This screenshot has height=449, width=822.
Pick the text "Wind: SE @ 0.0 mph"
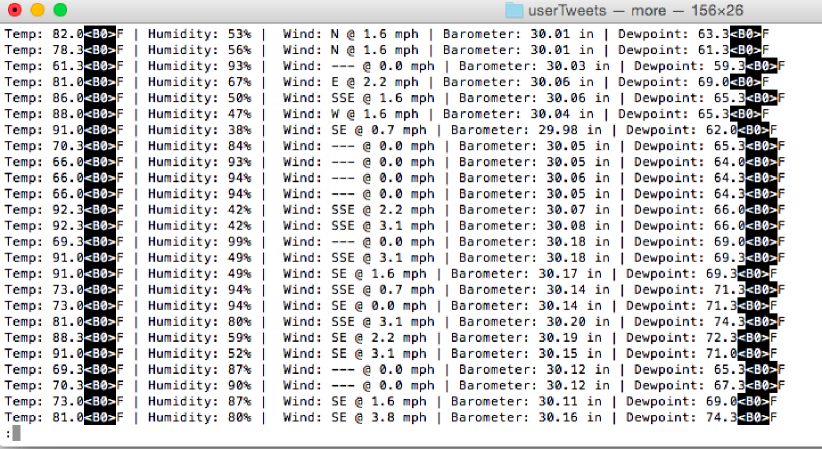(355, 306)
